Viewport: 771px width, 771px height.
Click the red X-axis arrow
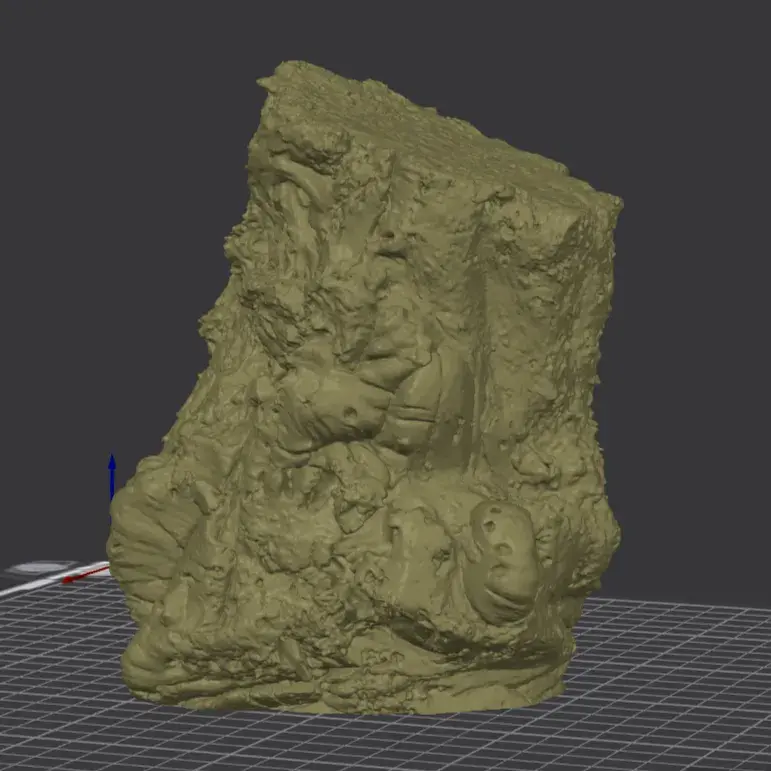click(87, 575)
